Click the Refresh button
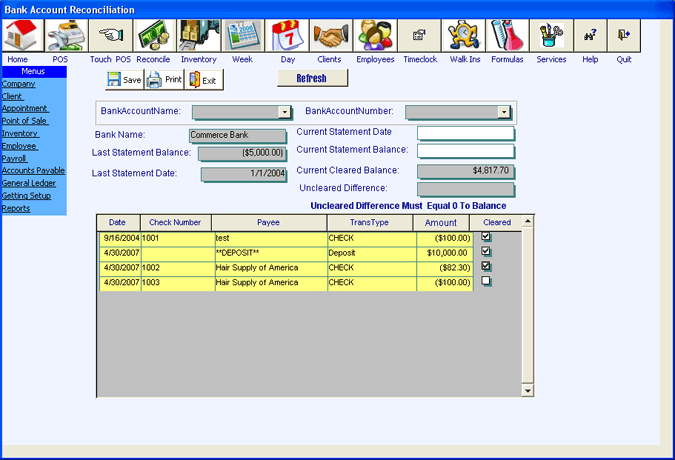The image size is (675, 460). click(x=312, y=78)
